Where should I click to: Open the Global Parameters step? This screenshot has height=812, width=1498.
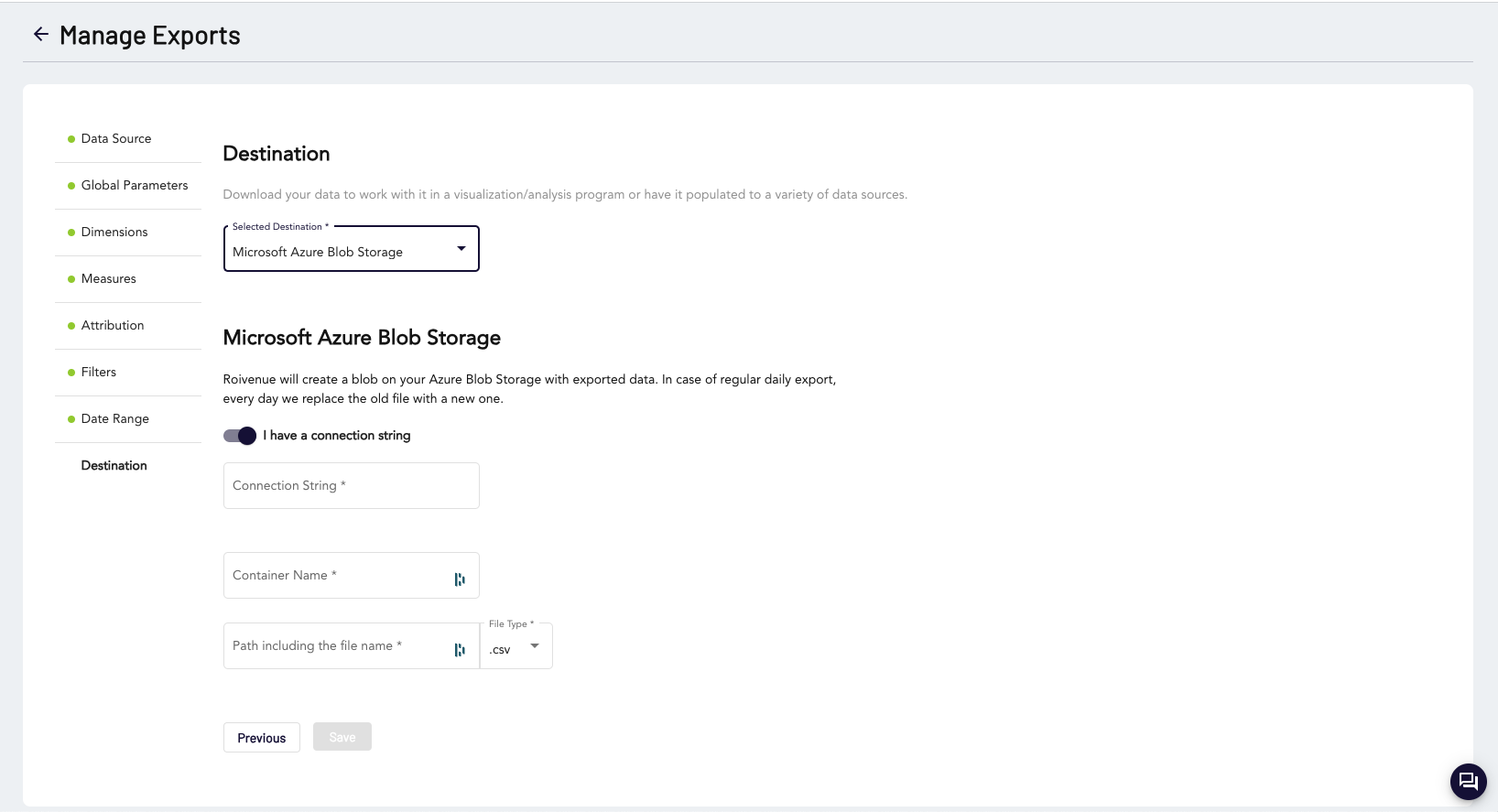135,186
